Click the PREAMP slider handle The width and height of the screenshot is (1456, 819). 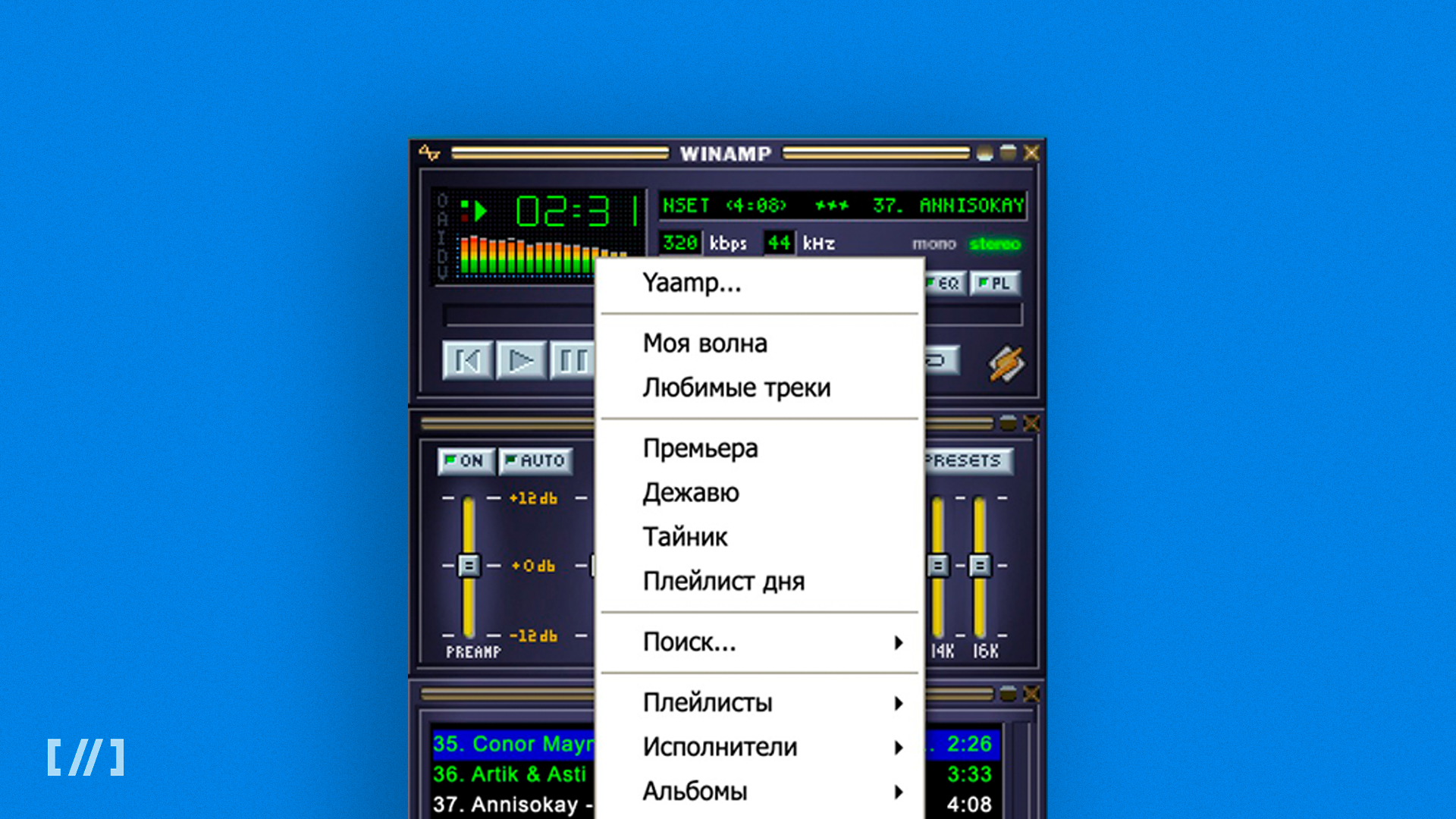pyautogui.click(x=469, y=566)
